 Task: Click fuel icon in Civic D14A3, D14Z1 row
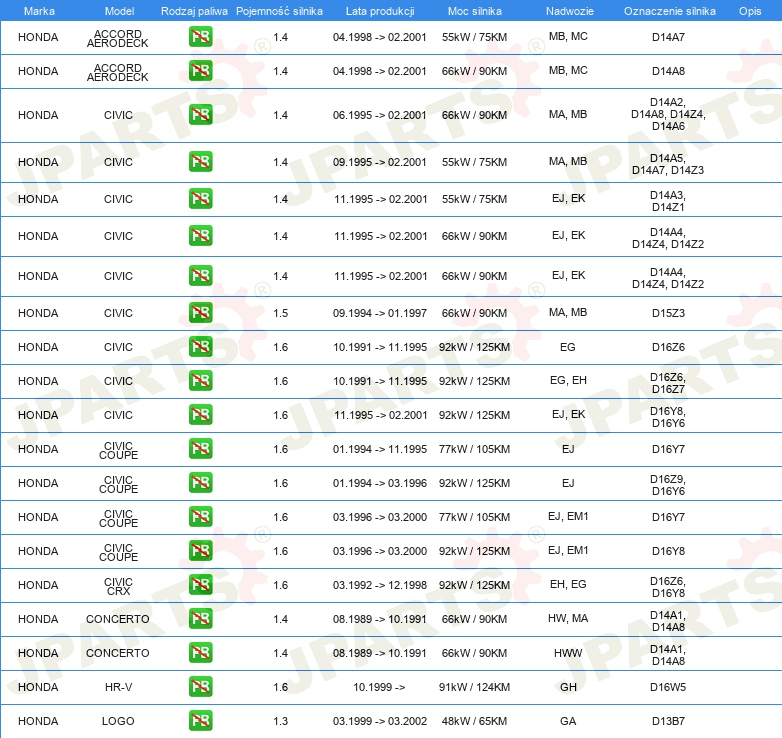click(x=200, y=198)
